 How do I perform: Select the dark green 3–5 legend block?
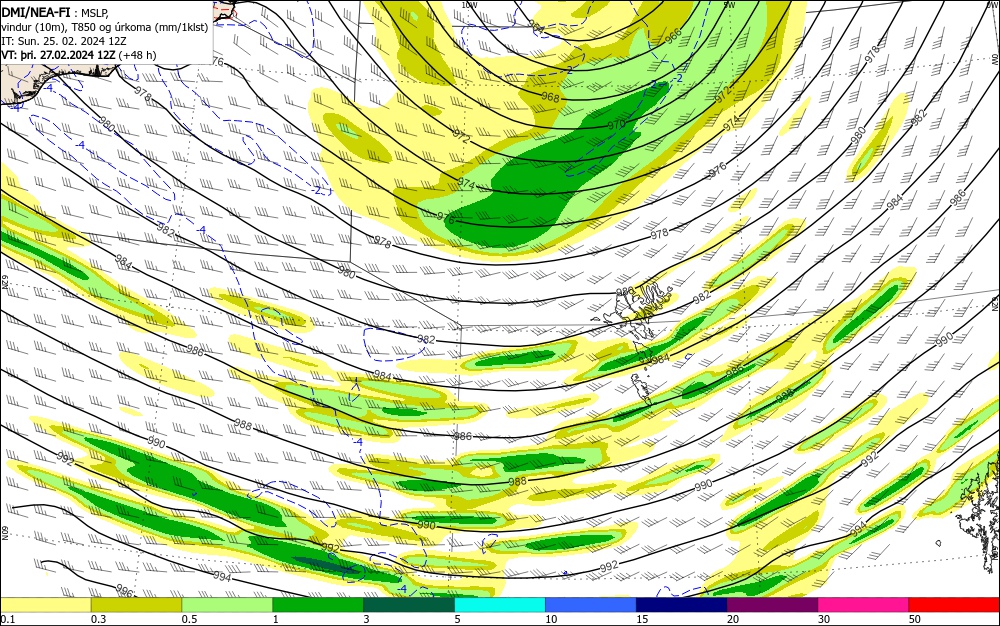click(x=409, y=605)
